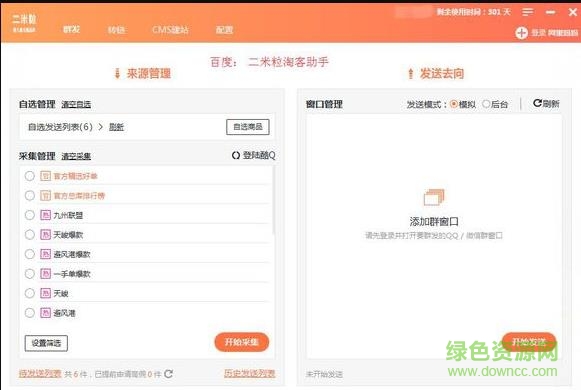Click the 逛风港 row label
This screenshot has width=581, height=390.
[64, 313]
